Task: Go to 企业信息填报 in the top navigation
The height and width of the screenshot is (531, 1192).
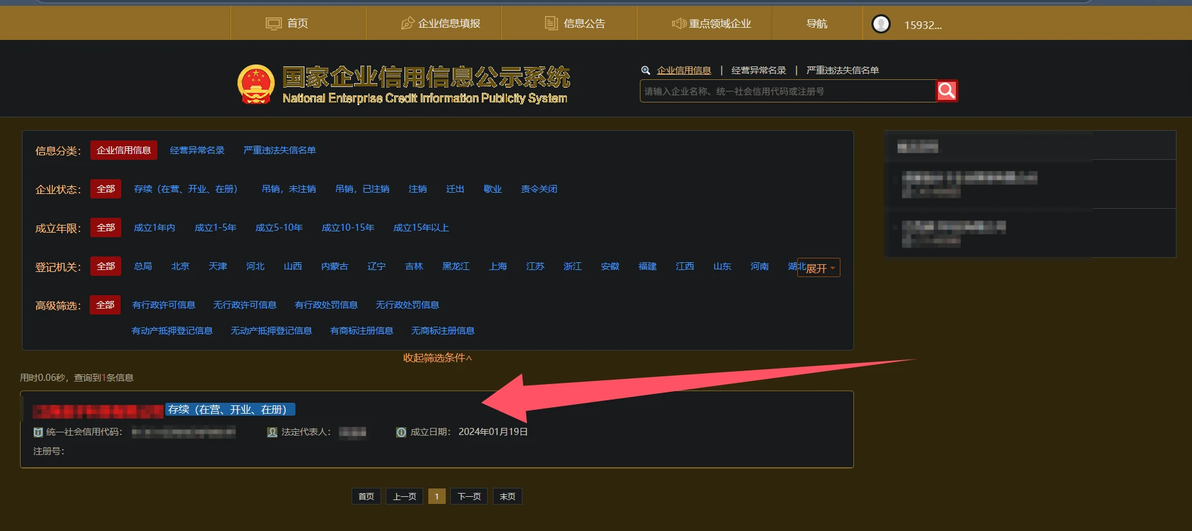Action: coord(449,24)
